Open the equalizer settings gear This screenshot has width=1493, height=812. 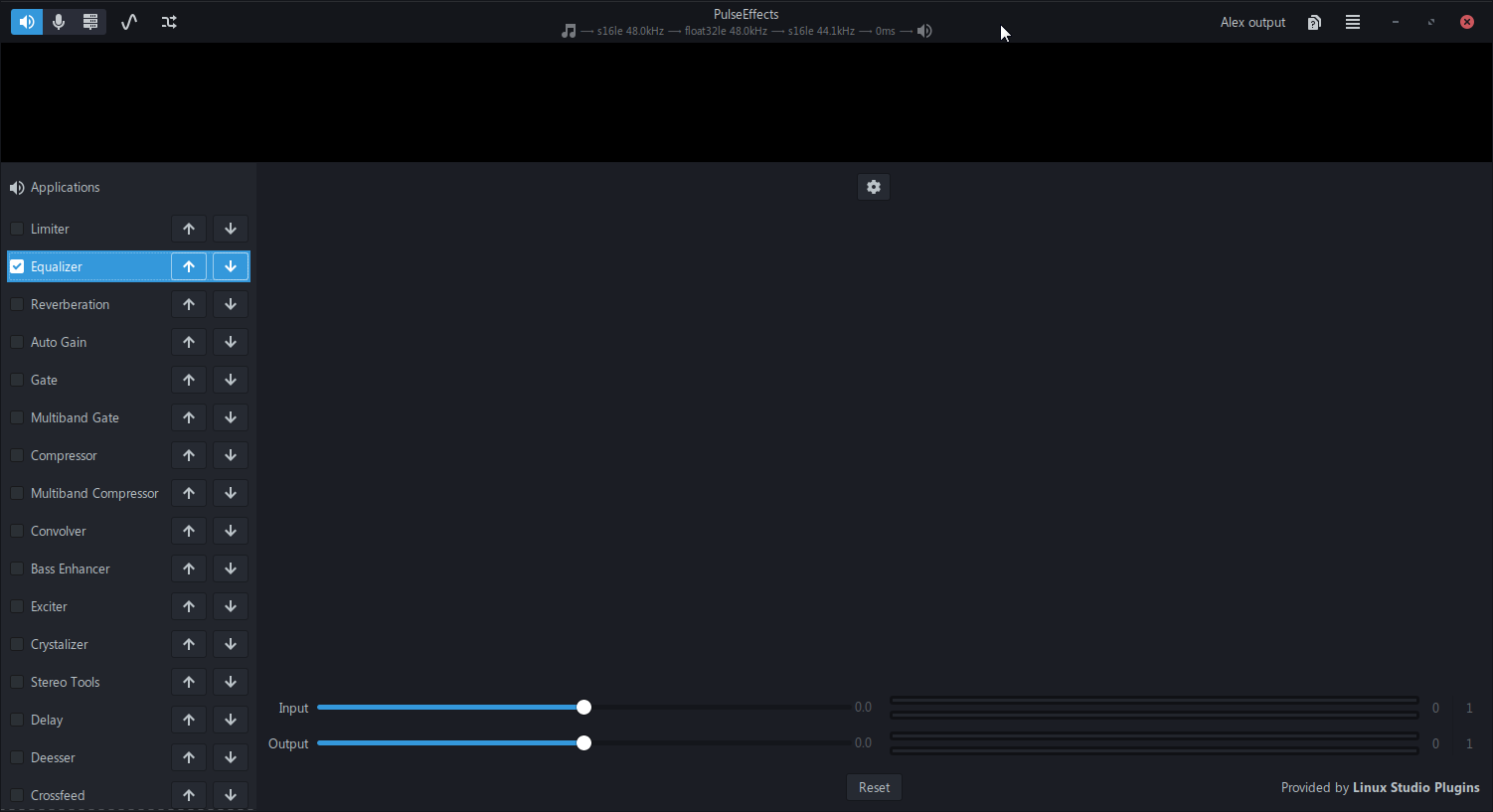click(874, 187)
